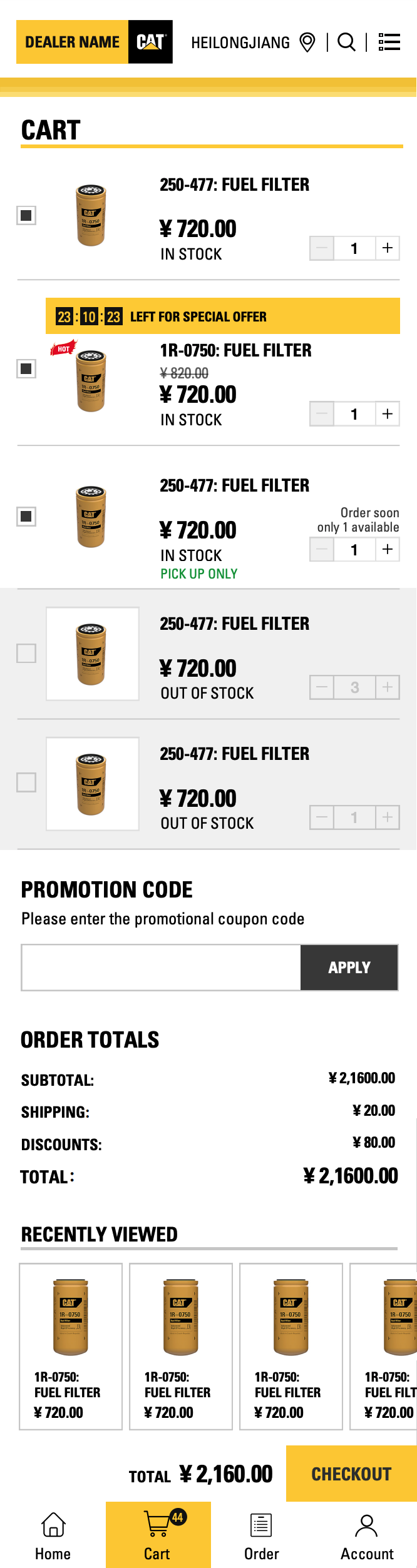Check the first out of stock item checkbox
The image size is (417, 1568).
coord(26,653)
